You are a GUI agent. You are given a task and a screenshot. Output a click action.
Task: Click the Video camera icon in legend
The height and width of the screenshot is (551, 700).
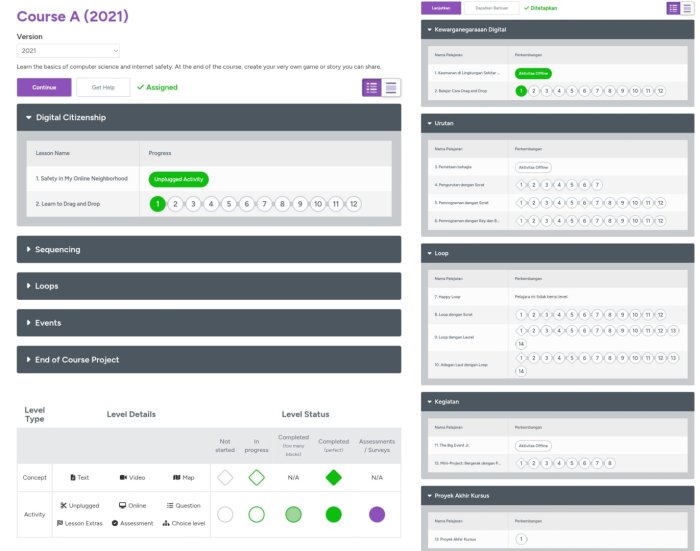pos(124,478)
